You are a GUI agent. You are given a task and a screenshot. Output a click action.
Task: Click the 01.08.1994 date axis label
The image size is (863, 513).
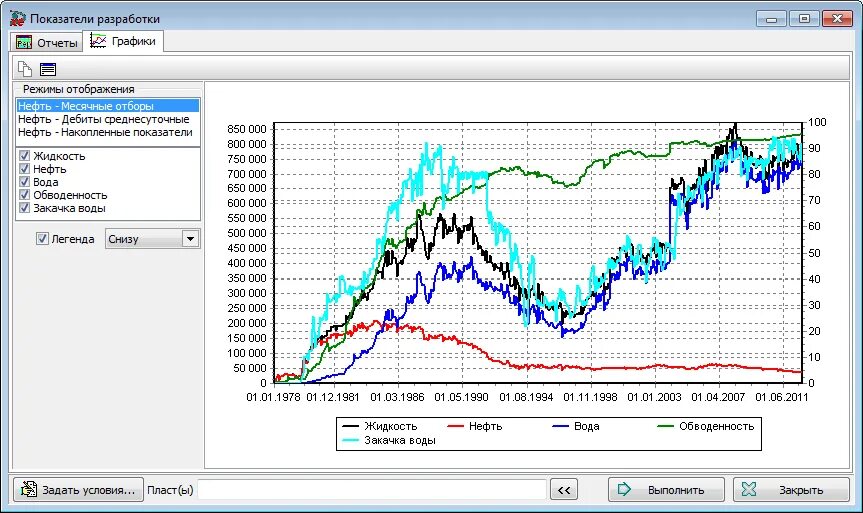coord(526,397)
